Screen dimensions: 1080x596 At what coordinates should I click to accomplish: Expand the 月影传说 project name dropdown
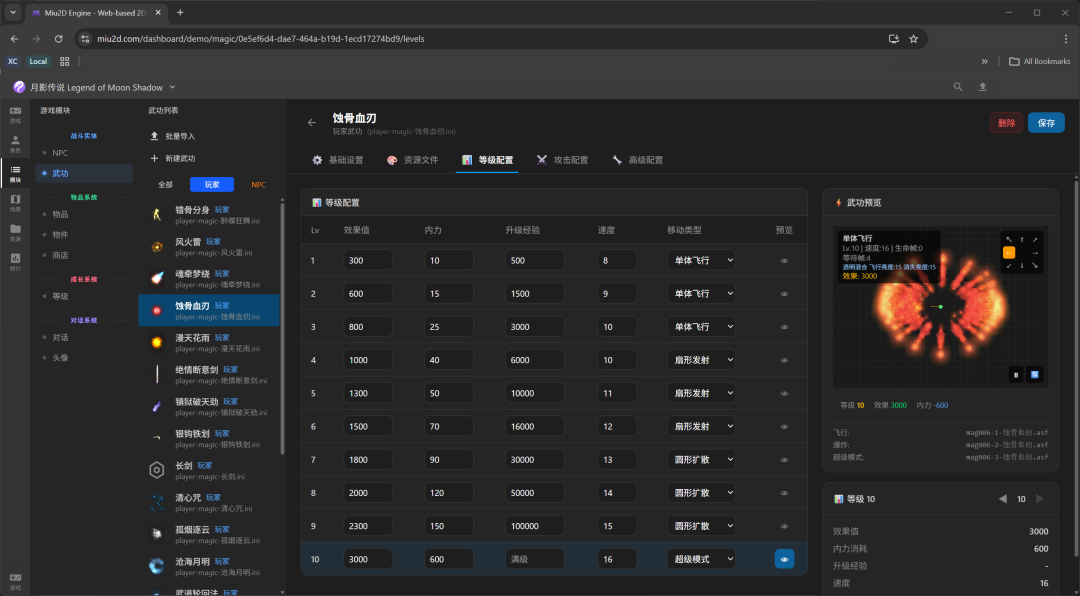tap(172, 87)
